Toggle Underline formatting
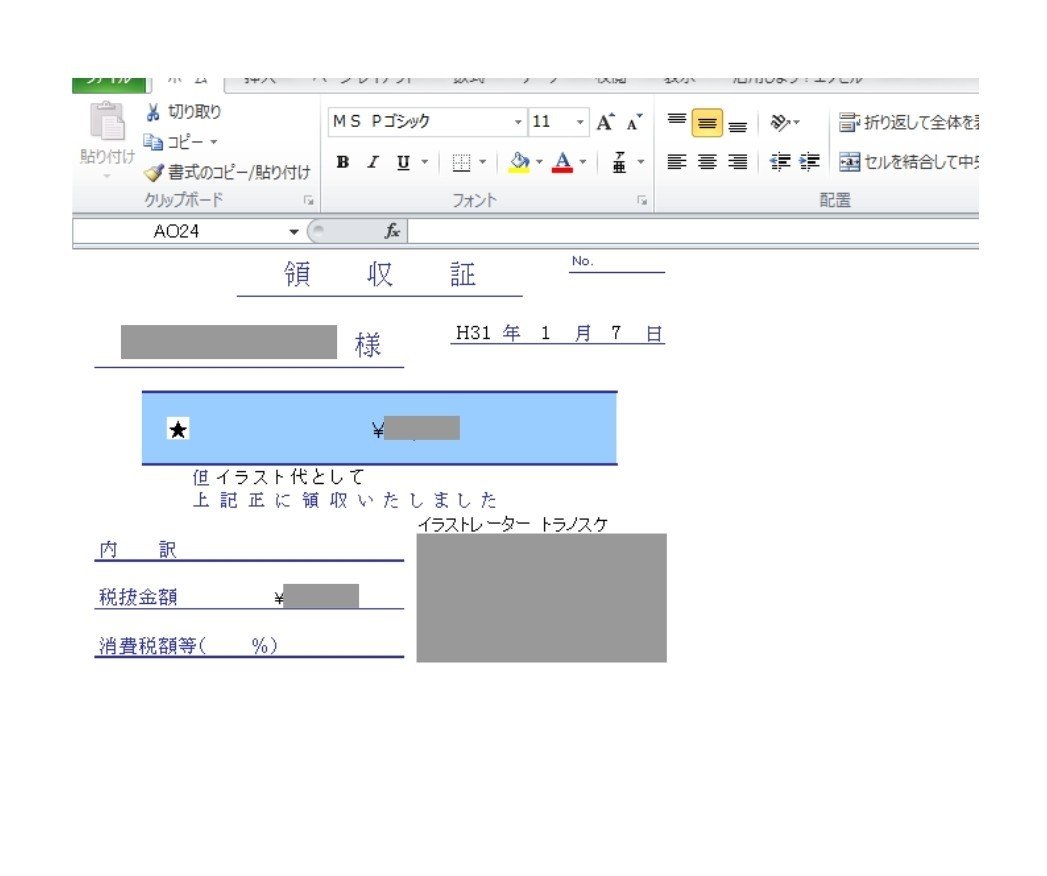This screenshot has height=876, width=1047. click(x=403, y=162)
